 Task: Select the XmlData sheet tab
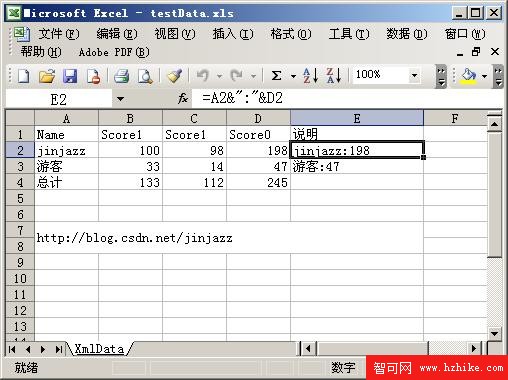tap(99, 349)
